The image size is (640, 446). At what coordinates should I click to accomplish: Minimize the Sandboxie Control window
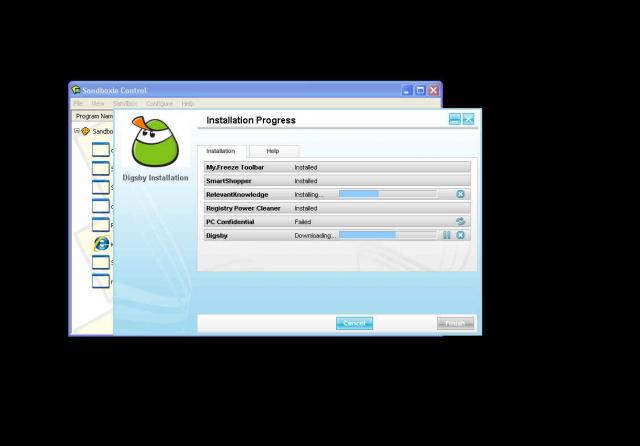coord(407,90)
